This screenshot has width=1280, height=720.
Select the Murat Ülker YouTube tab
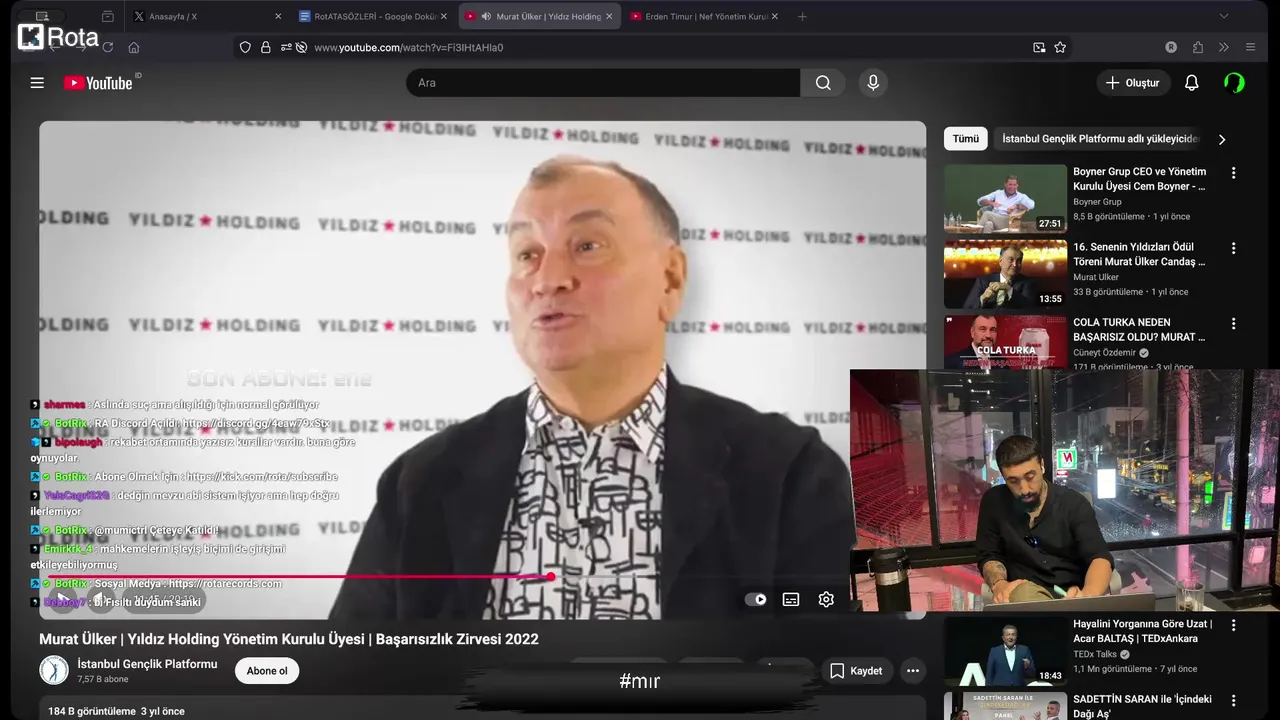[540, 16]
